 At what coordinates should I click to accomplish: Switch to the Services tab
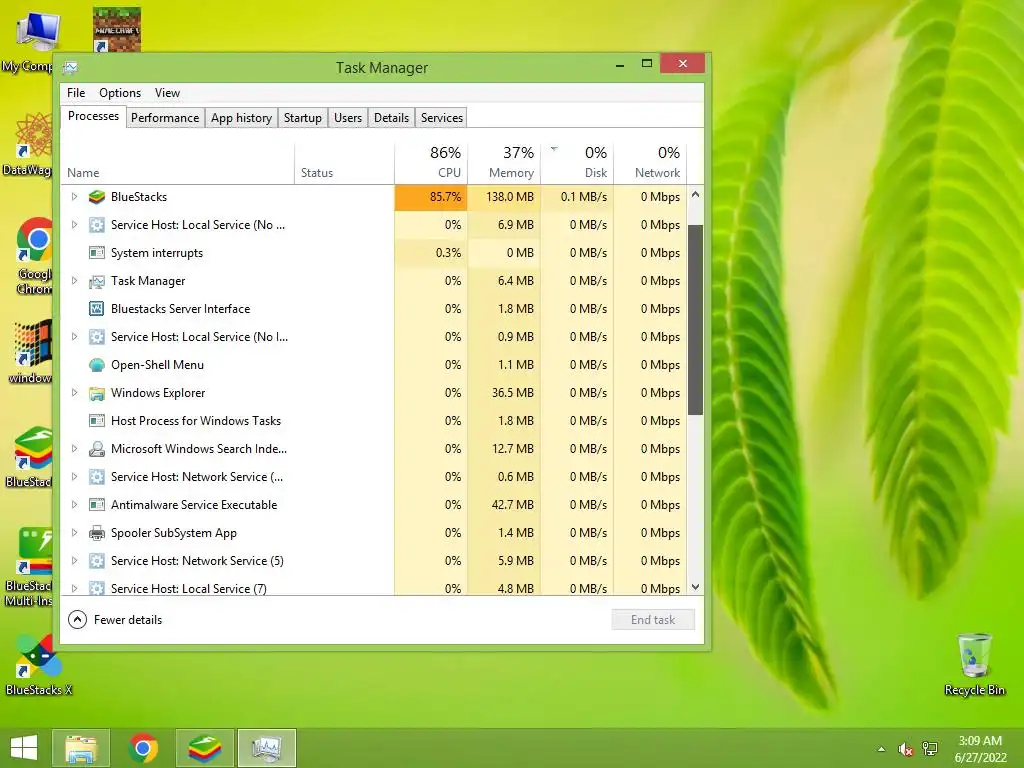click(x=442, y=118)
